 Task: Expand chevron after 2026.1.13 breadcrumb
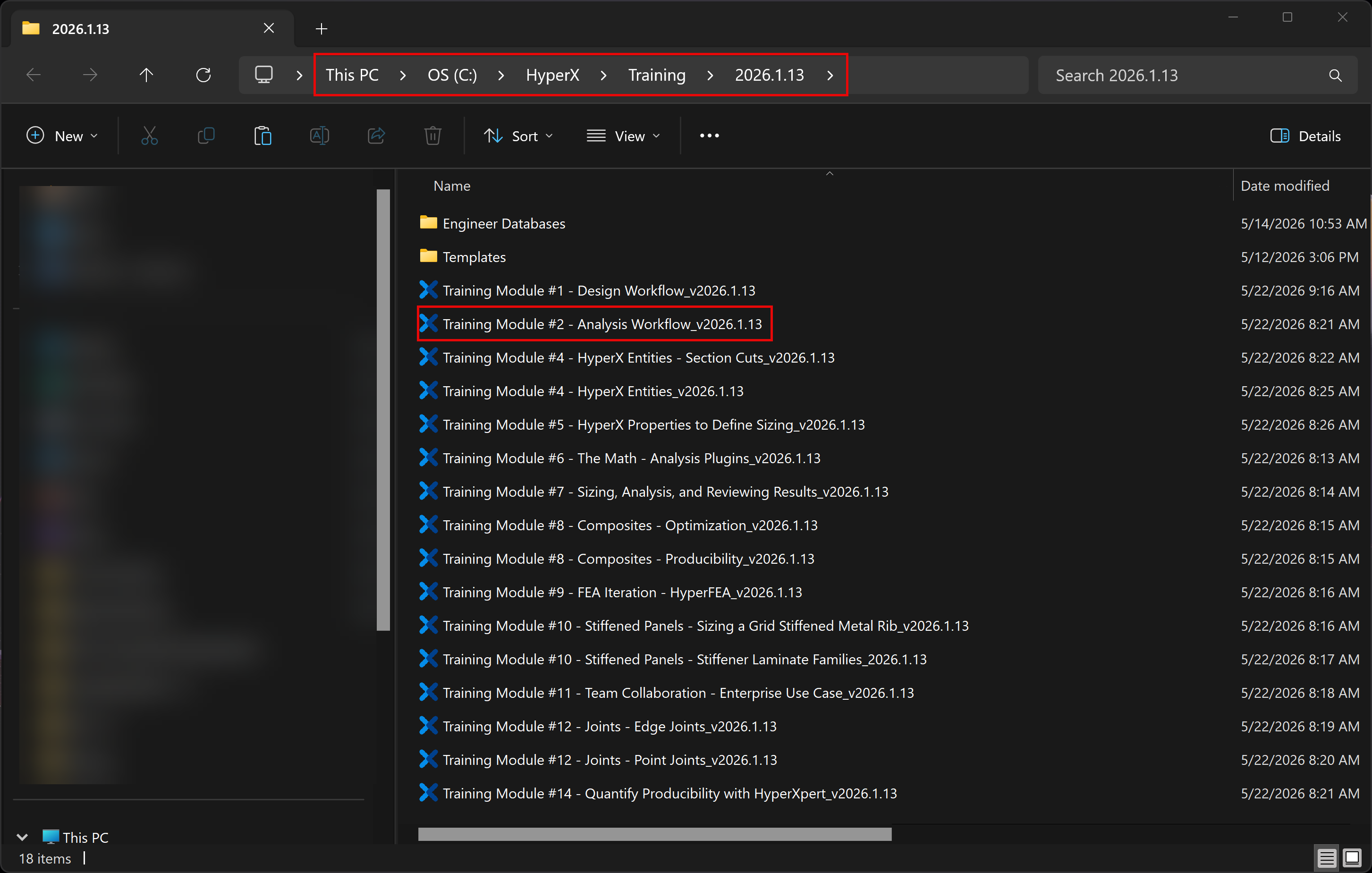tap(830, 75)
